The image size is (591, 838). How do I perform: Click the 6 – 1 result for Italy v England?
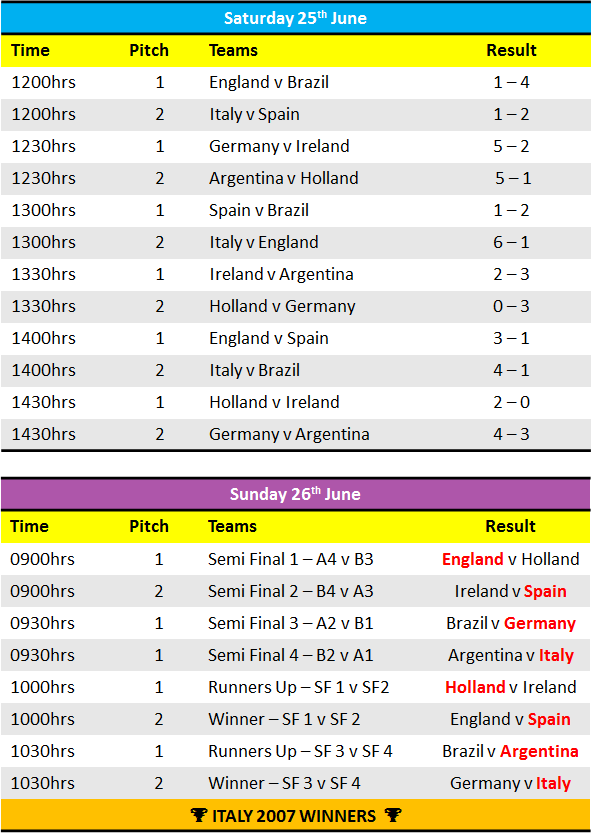point(511,242)
